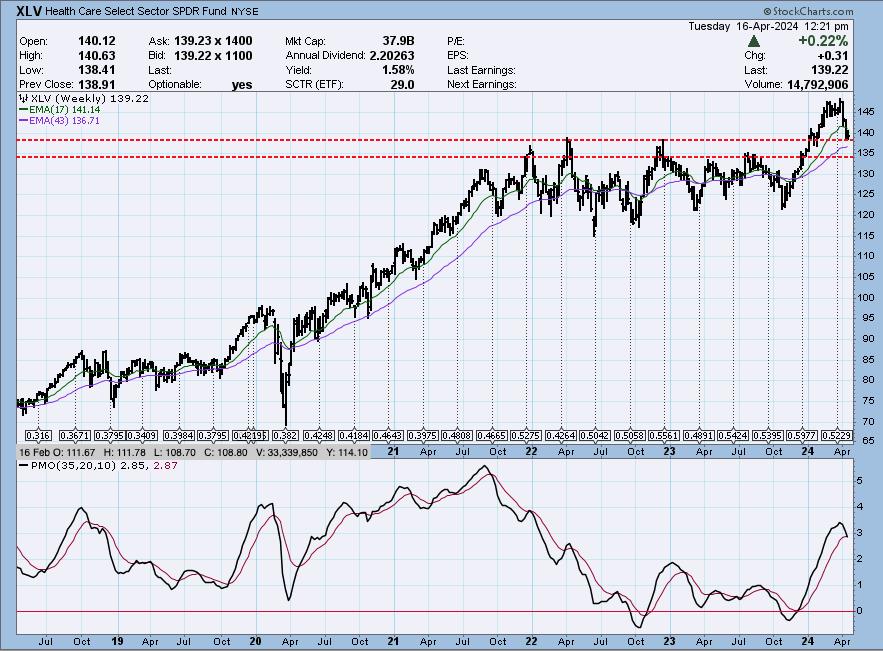Click the dividend box 0.3671
The height and width of the screenshot is (651, 883).
[74, 435]
